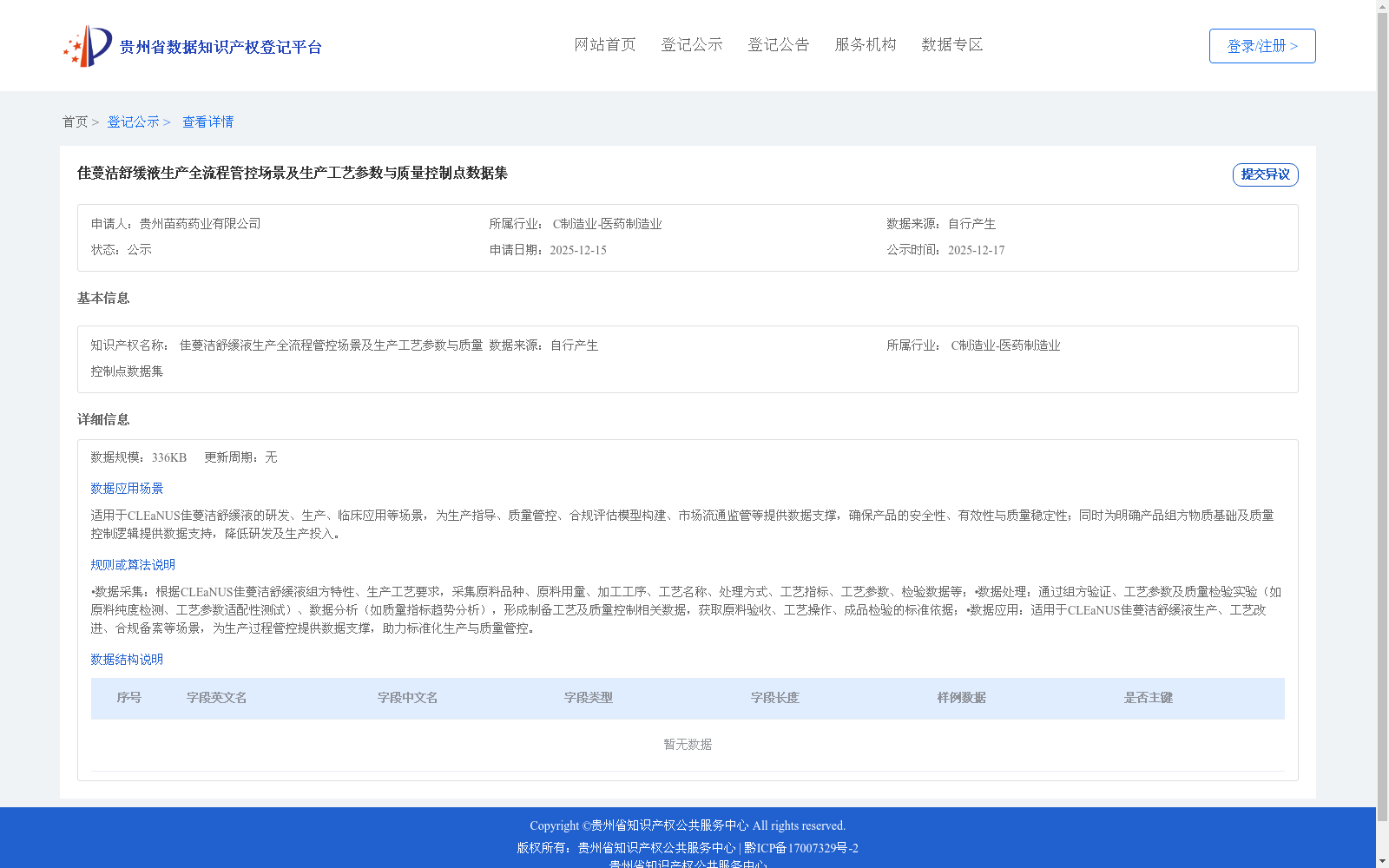This screenshot has height=868, width=1389.
Task: Click the 字段中文名 column header
Action: [408, 698]
